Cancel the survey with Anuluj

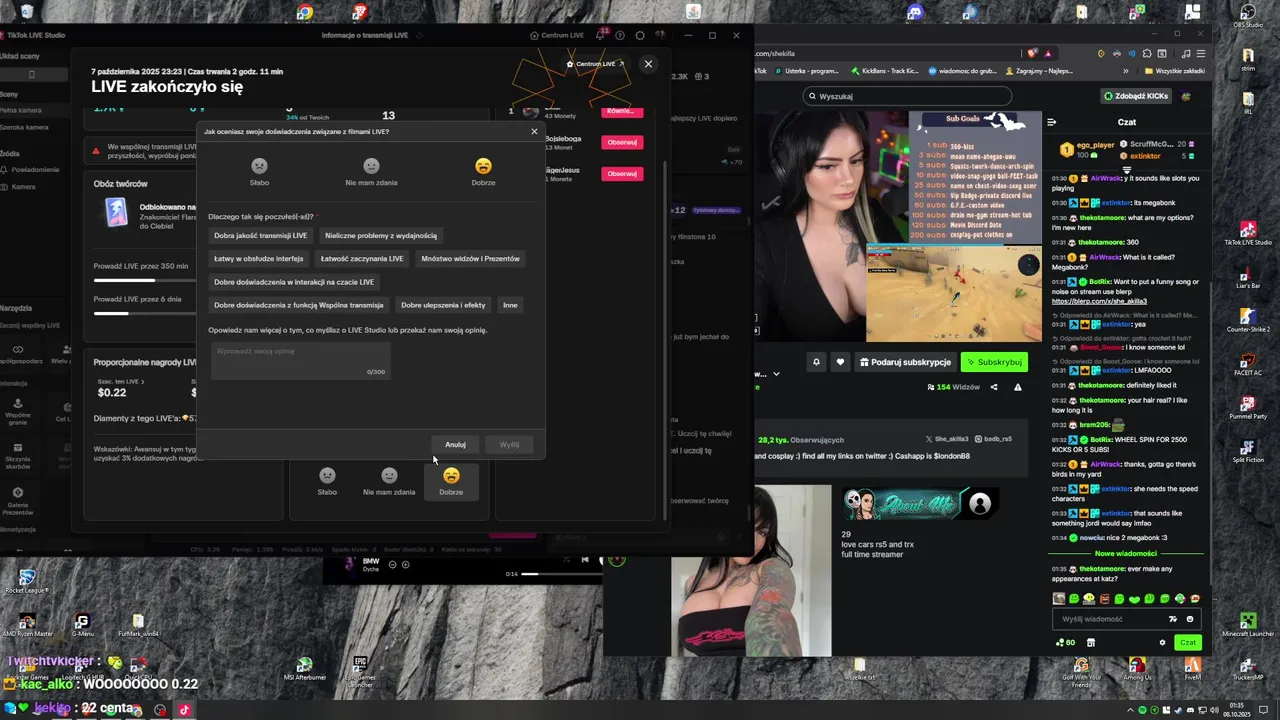point(455,444)
